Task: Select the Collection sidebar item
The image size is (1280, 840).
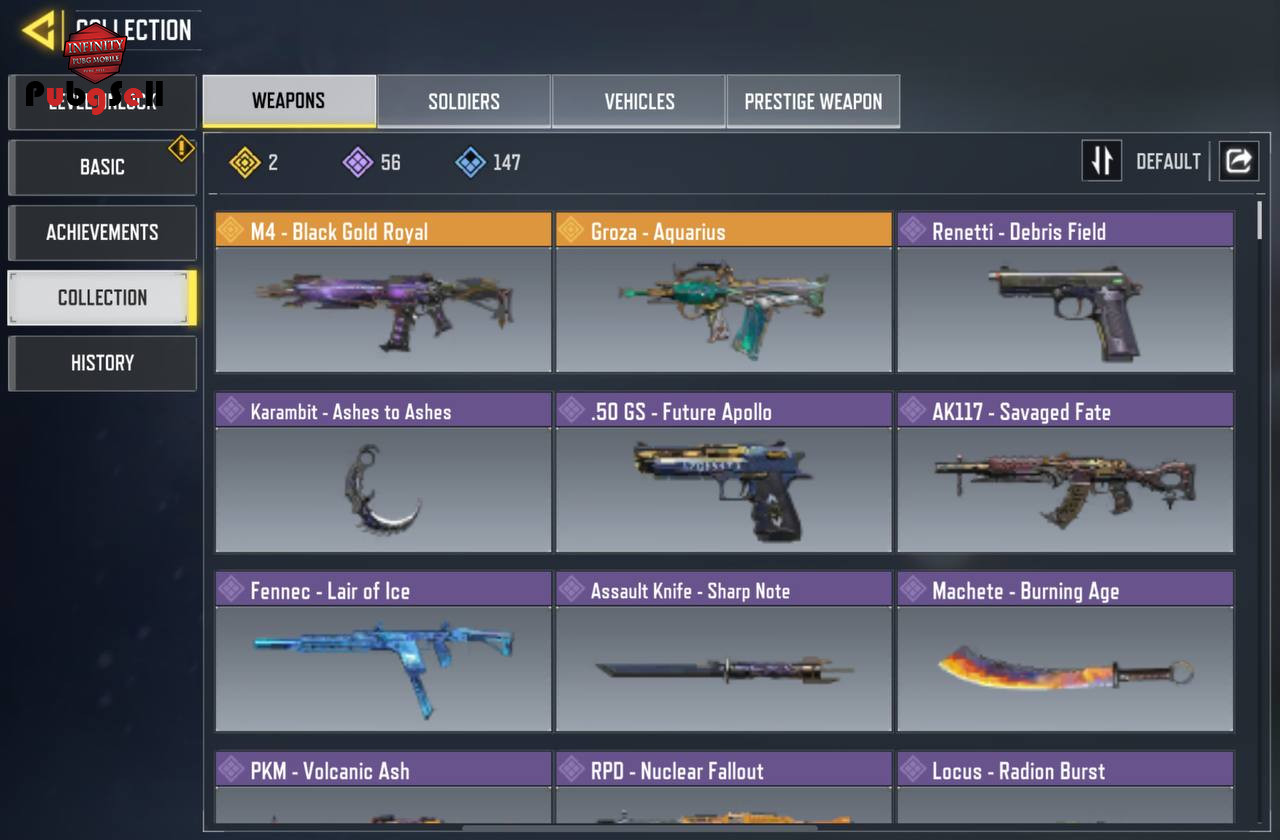Action: [x=102, y=297]
